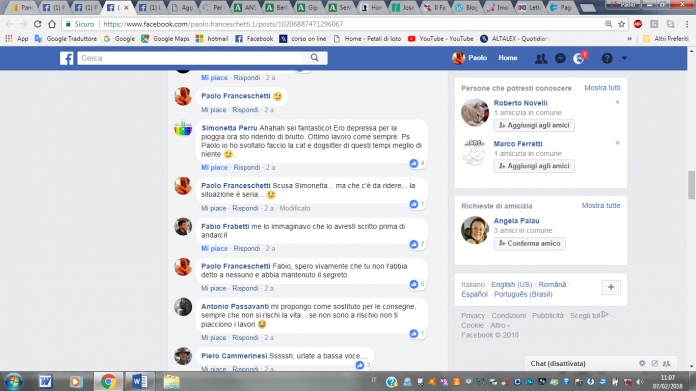Like Fabio Frabetti's comment

(x=214, y=249)
